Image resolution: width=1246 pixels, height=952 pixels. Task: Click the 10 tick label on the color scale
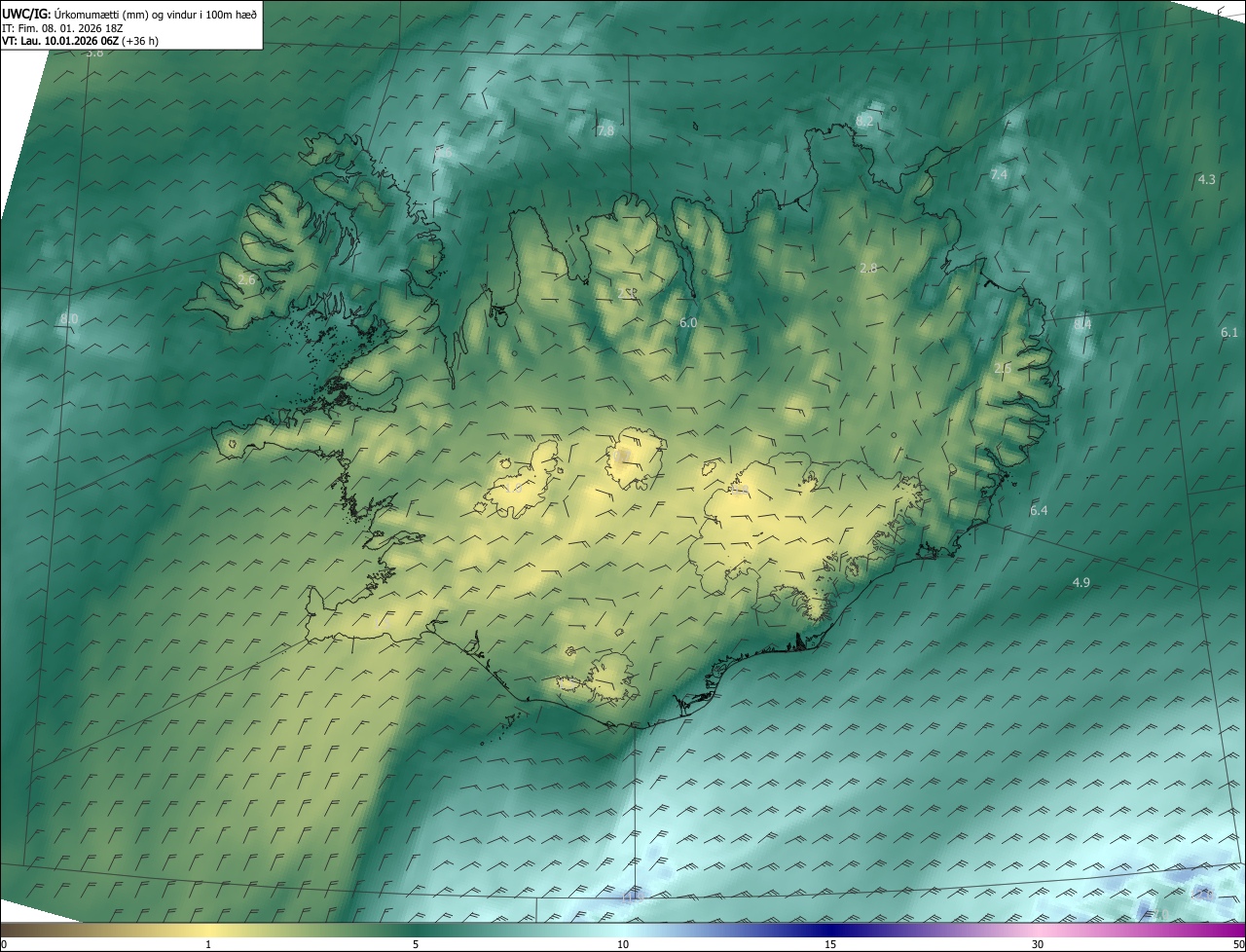[623, 945]
